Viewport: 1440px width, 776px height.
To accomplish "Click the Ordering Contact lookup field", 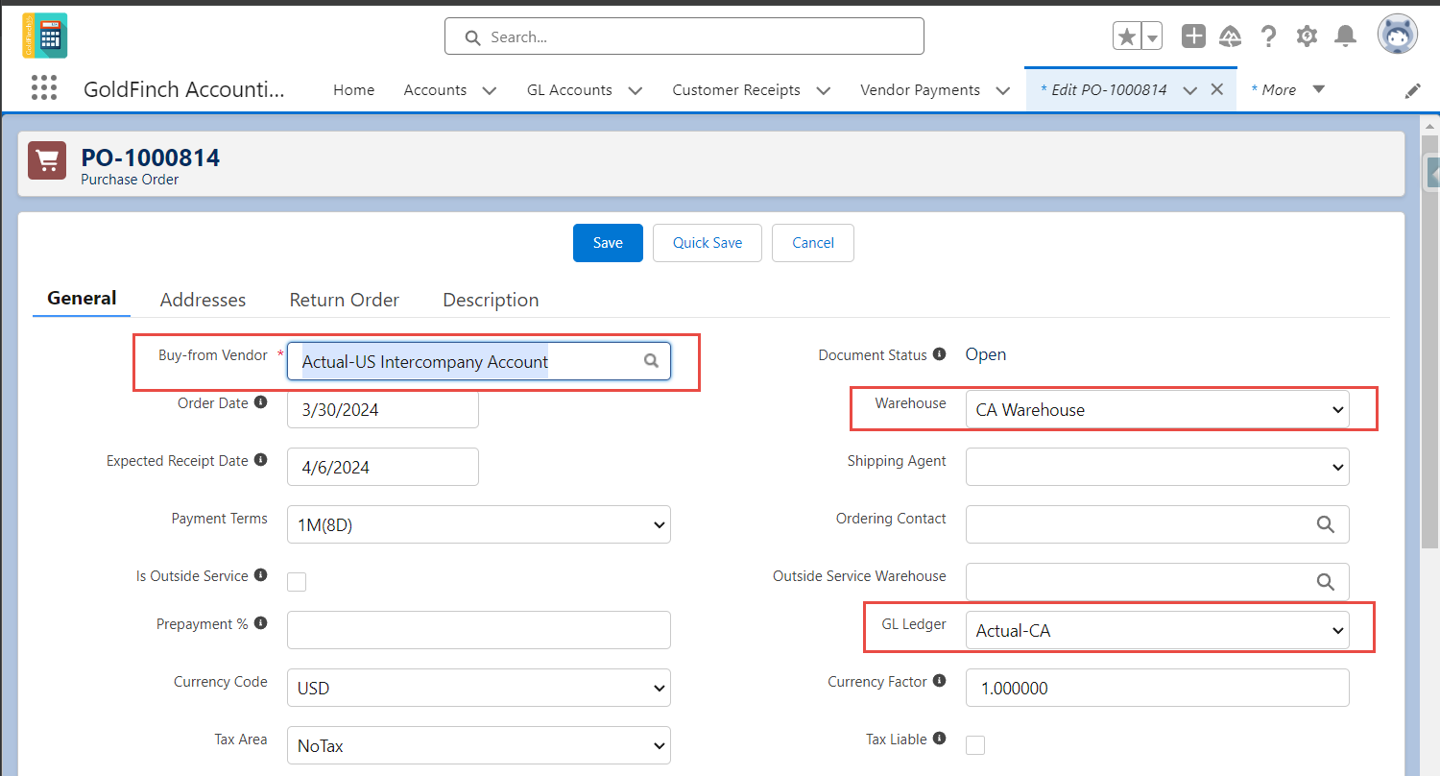I will (1157, 524).
